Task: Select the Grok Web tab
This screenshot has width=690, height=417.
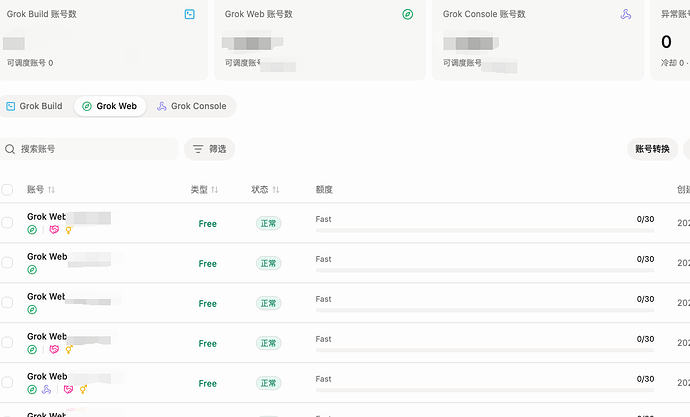Action: click(110, 106)
